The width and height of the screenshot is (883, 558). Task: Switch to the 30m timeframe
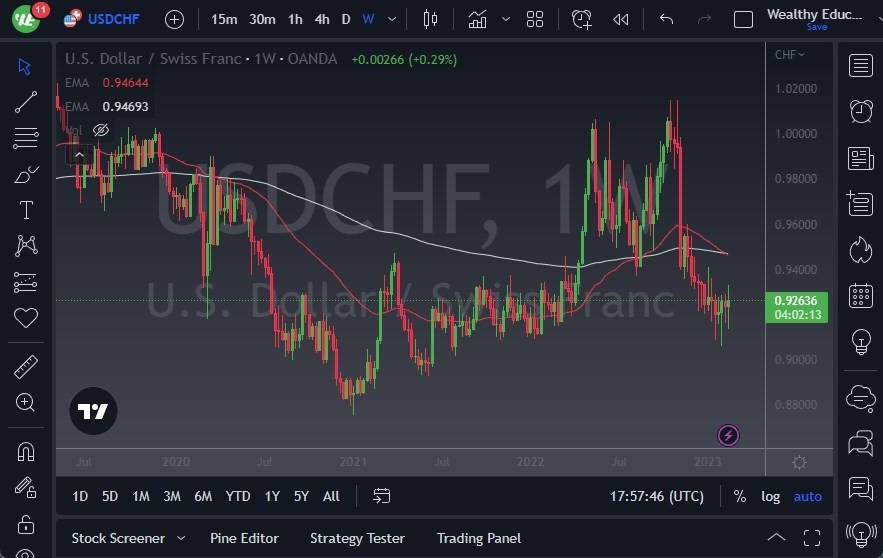262,20
